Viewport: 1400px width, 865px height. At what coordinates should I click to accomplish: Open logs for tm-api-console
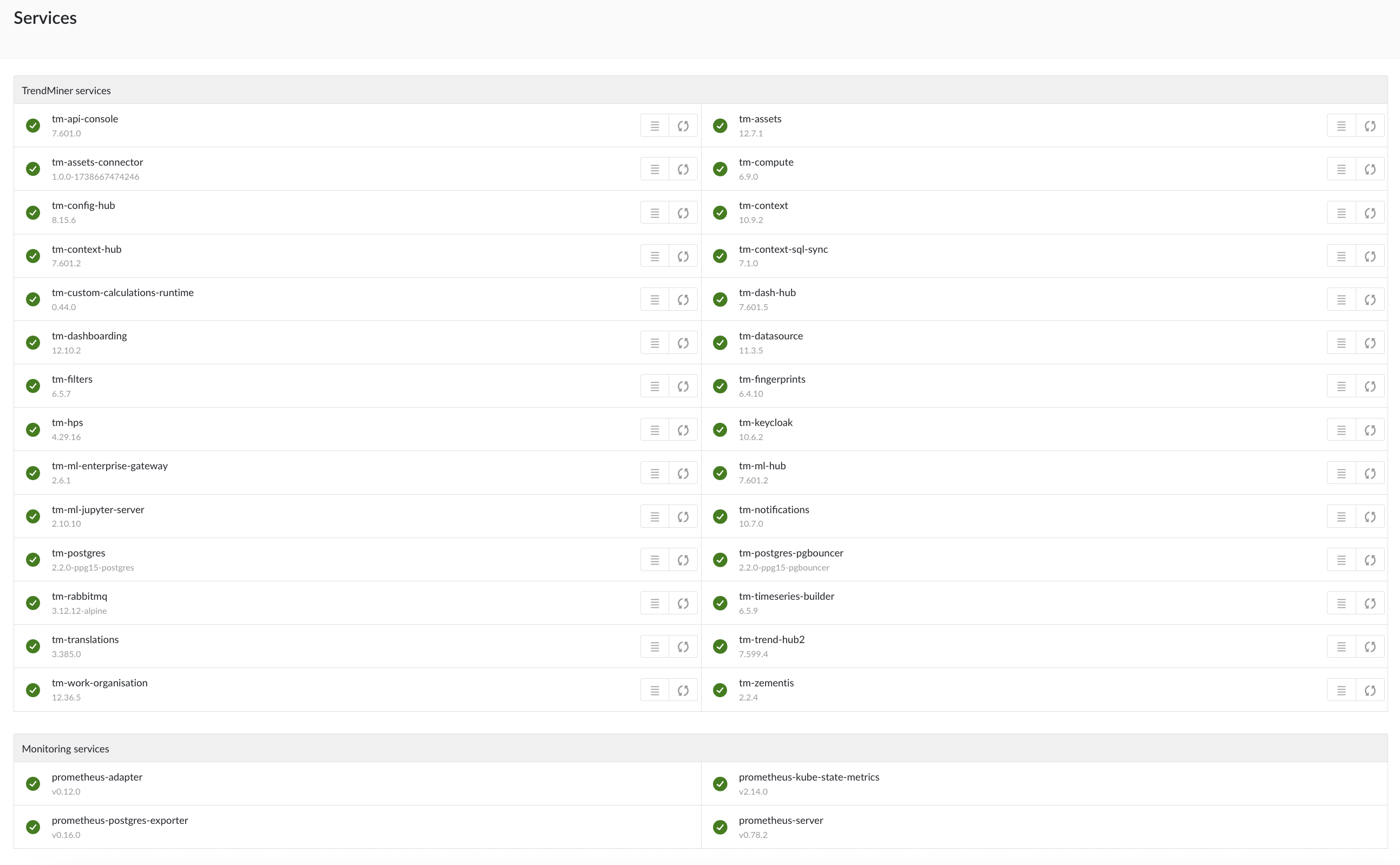655,126
